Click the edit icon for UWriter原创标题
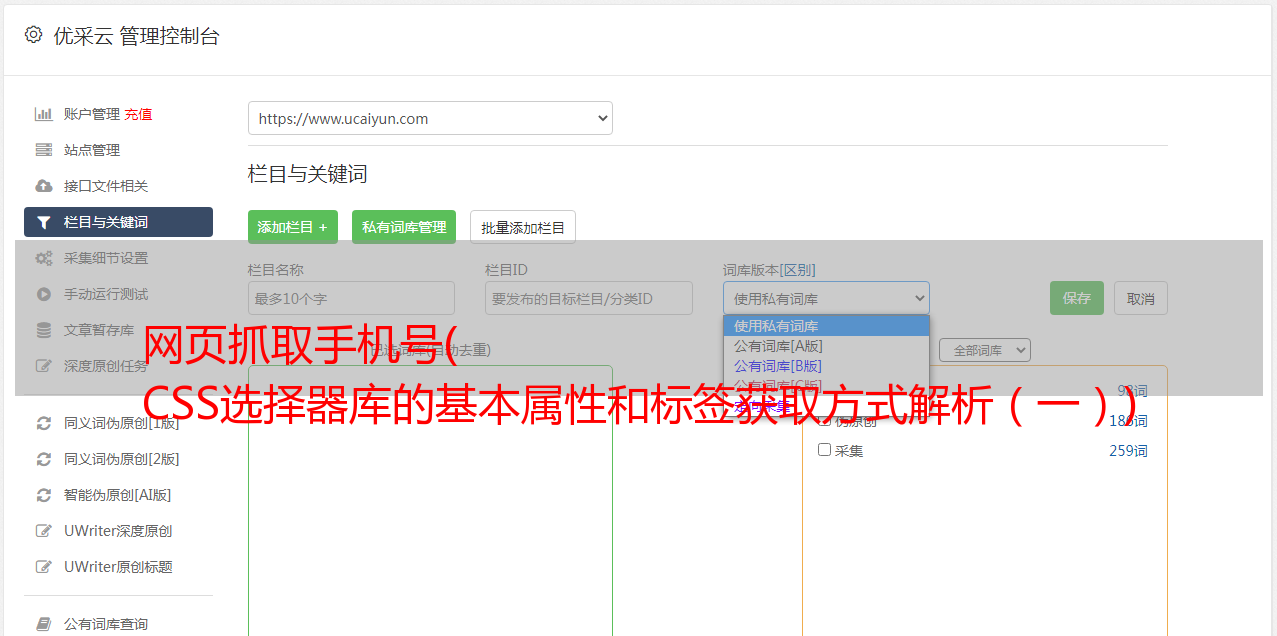1277x636 pixels. [43, 567]
